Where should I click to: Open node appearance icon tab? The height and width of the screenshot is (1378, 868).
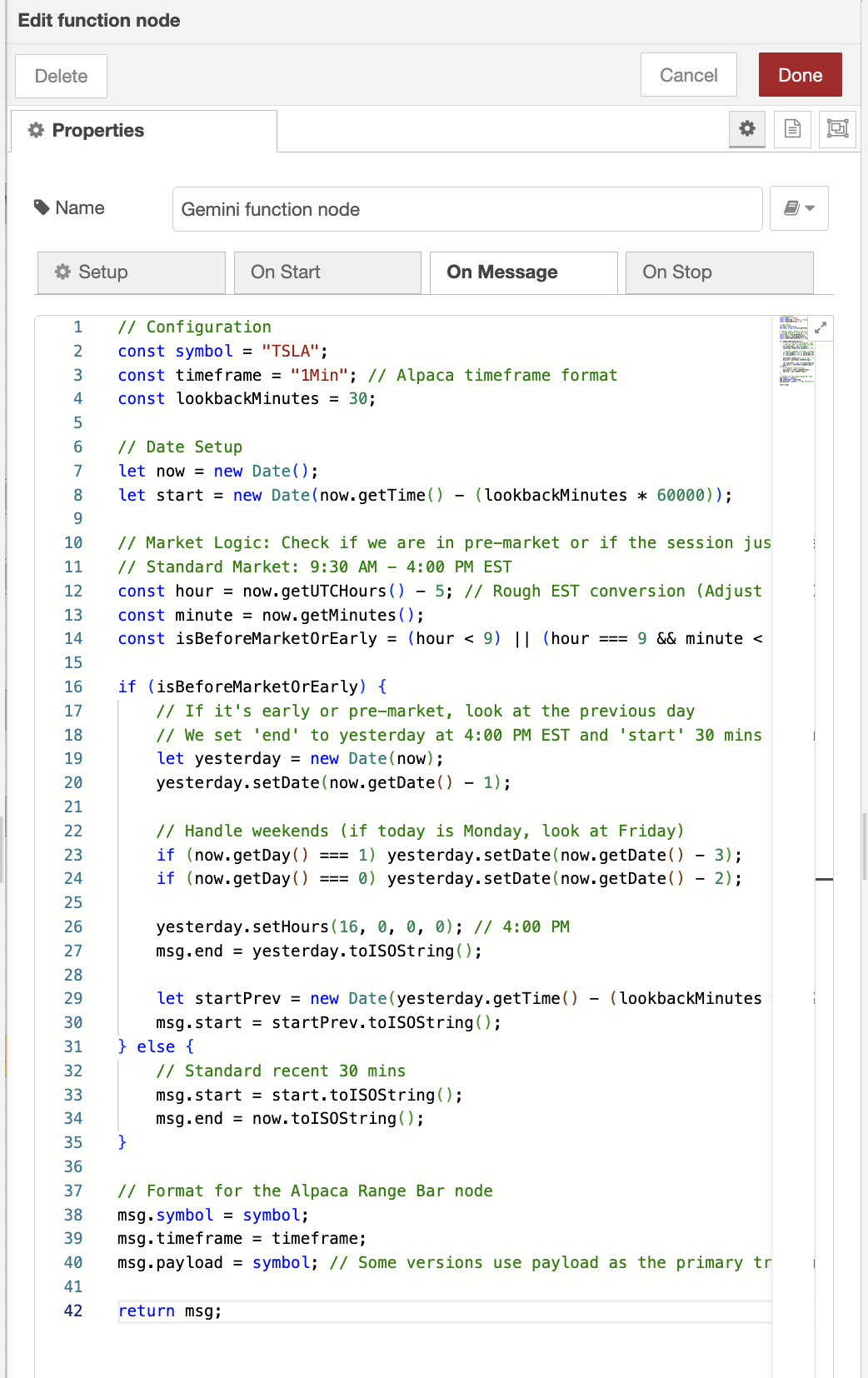[x=837, y=128]
